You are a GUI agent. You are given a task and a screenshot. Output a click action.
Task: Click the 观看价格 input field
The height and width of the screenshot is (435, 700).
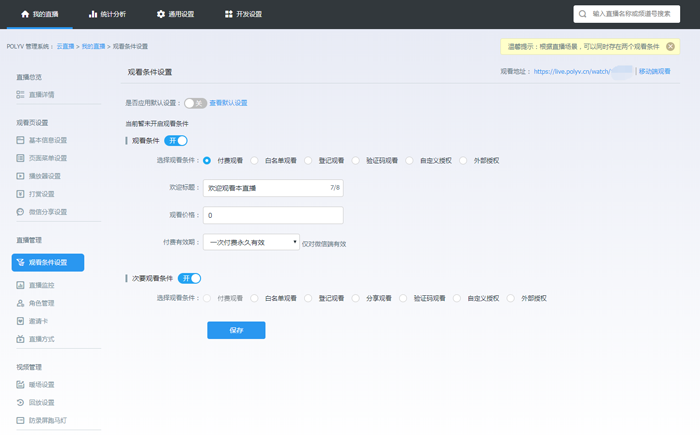(273, 215)
